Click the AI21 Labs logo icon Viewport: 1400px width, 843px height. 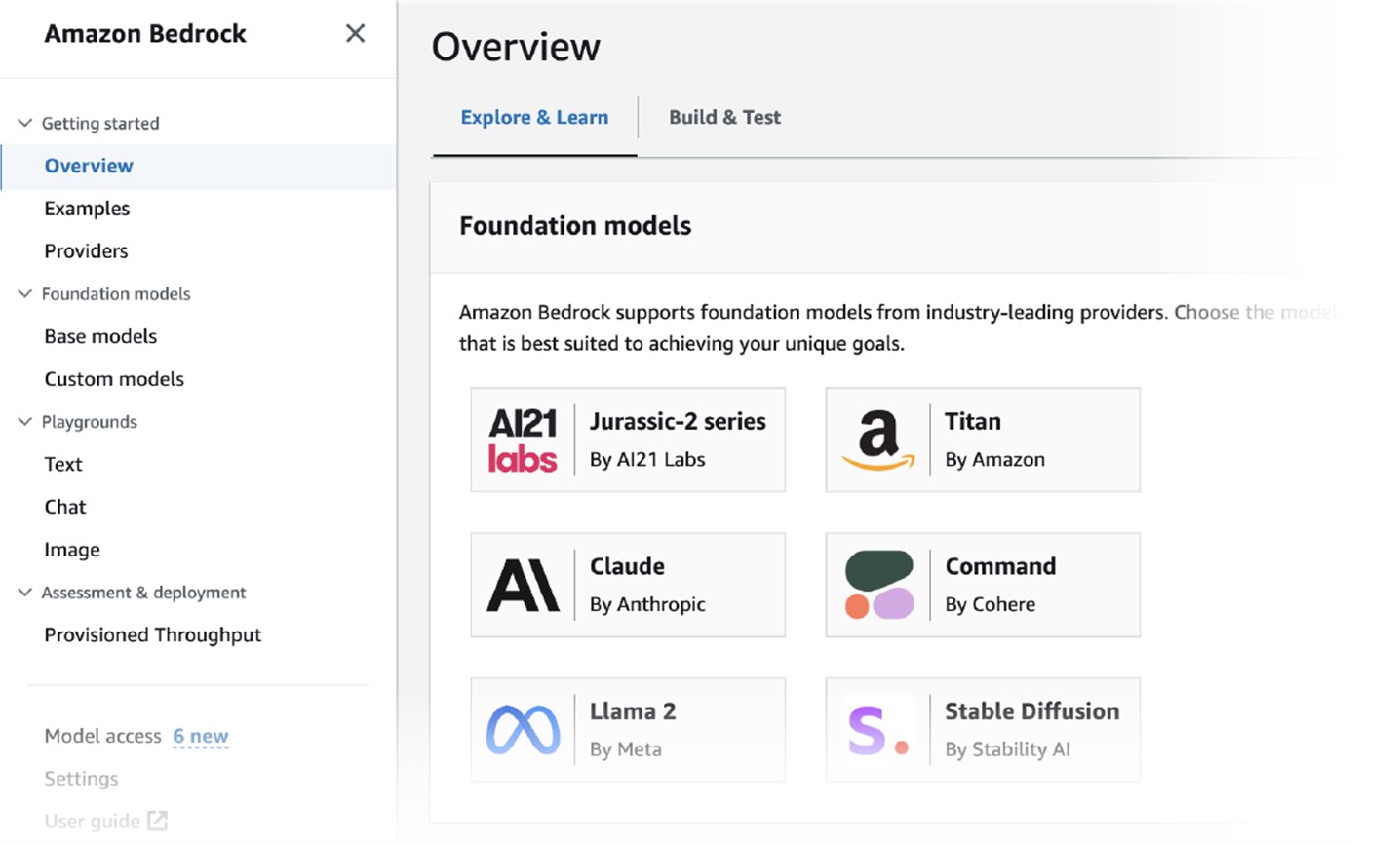pos(523,441)
